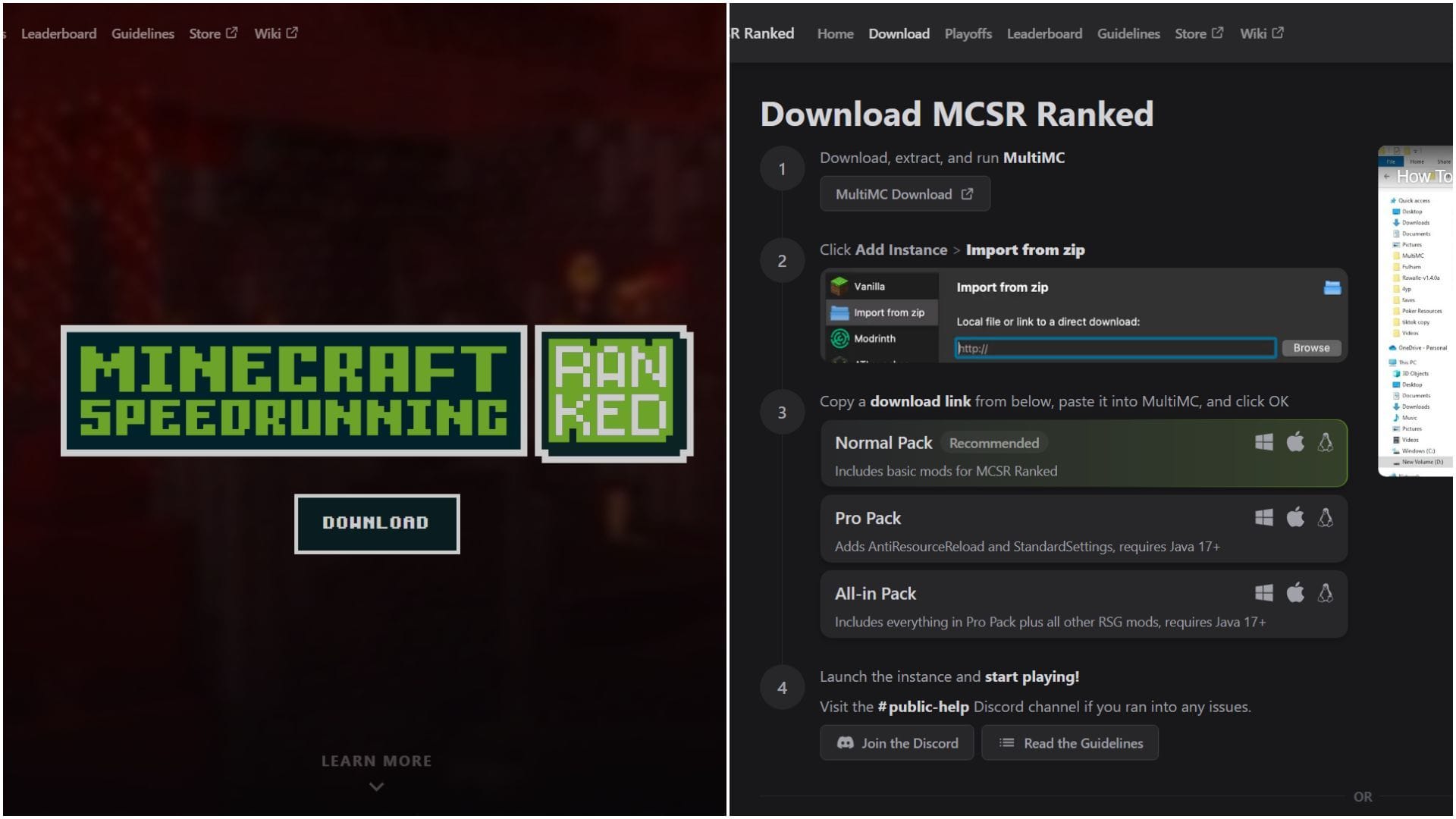The height and width of the screenshot is (819, 1456).
Task: Select the Download tab in the right navigation
Action: pyautogui.click(x=899, y=33)
